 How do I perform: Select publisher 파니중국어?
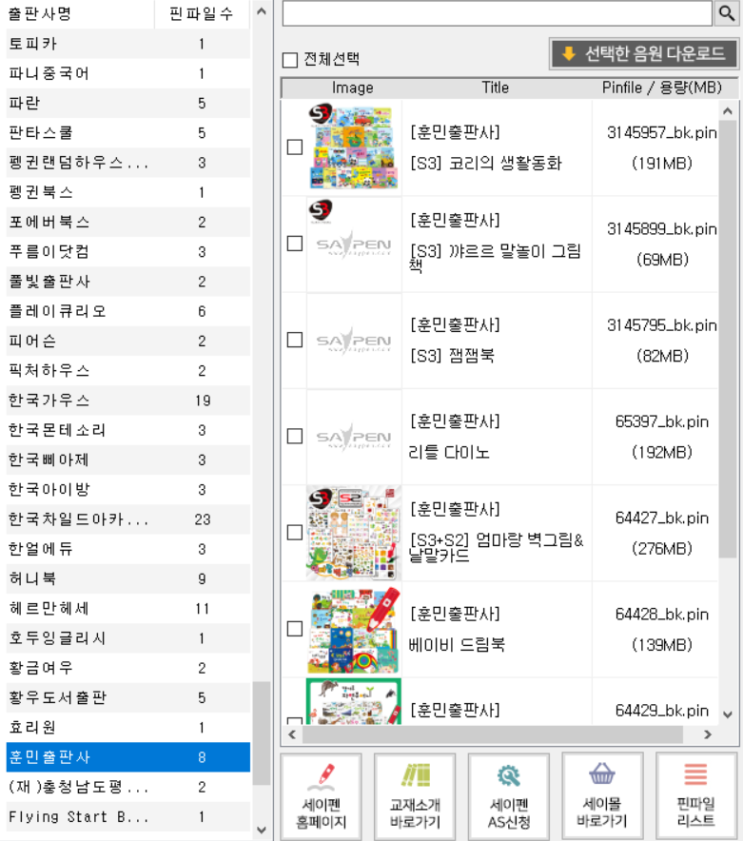coord(128,73)
